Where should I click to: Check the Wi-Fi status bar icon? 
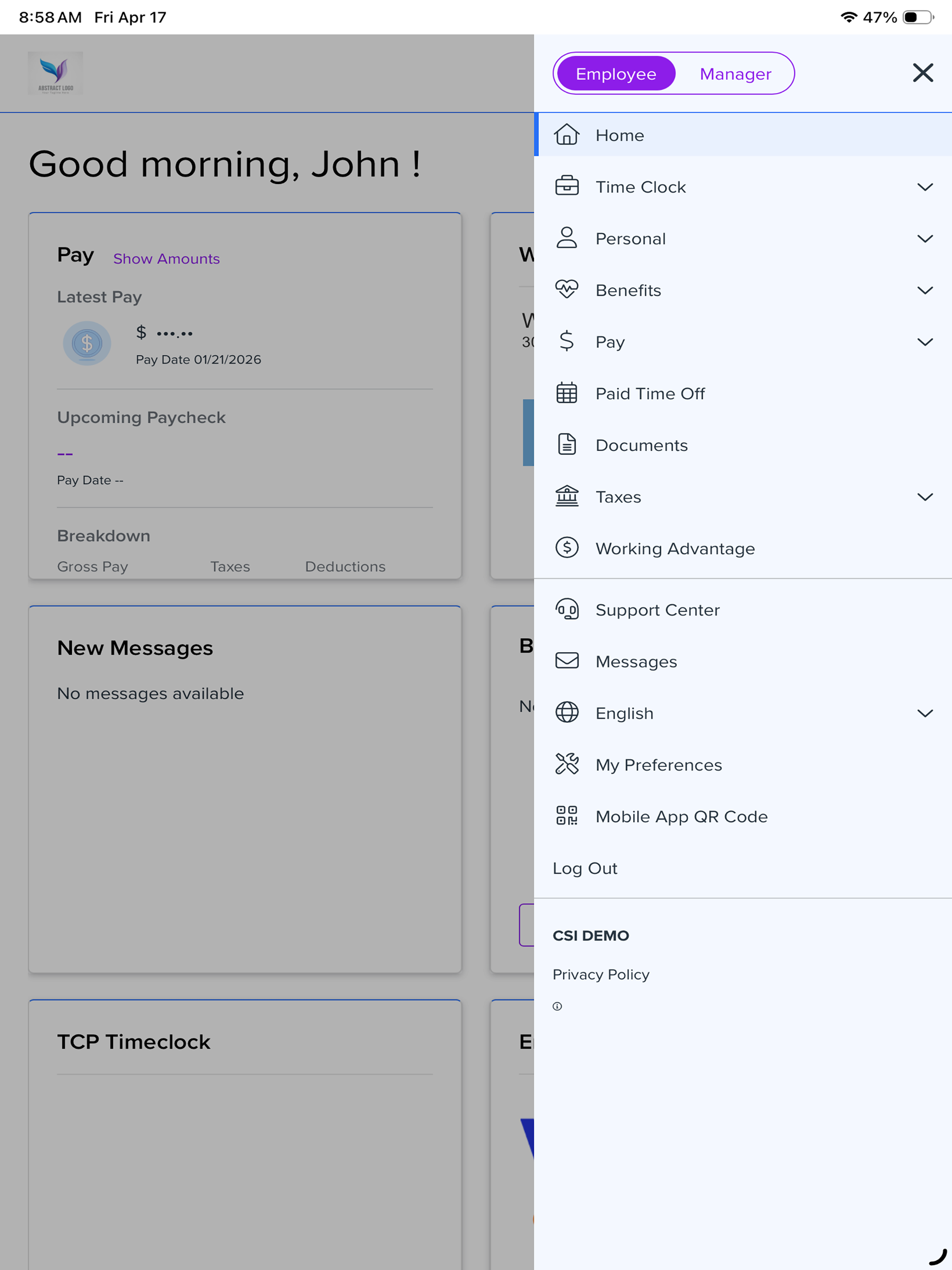(848, 17)
